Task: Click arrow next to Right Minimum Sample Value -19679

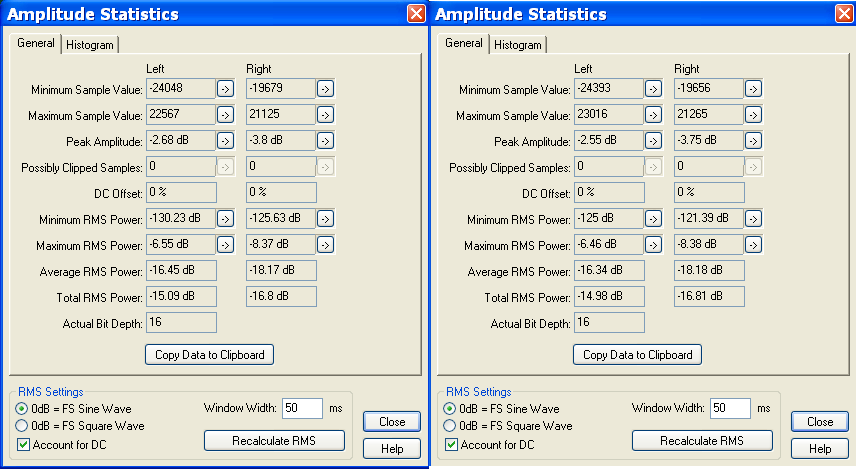Action: 325,89
